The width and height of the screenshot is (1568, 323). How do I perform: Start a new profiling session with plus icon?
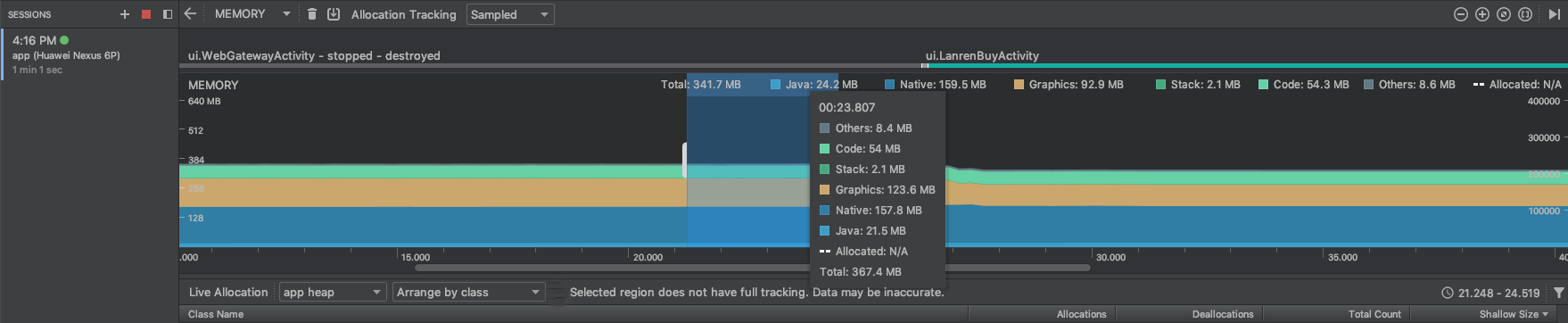pyautogui.click(x=124, y=14)
